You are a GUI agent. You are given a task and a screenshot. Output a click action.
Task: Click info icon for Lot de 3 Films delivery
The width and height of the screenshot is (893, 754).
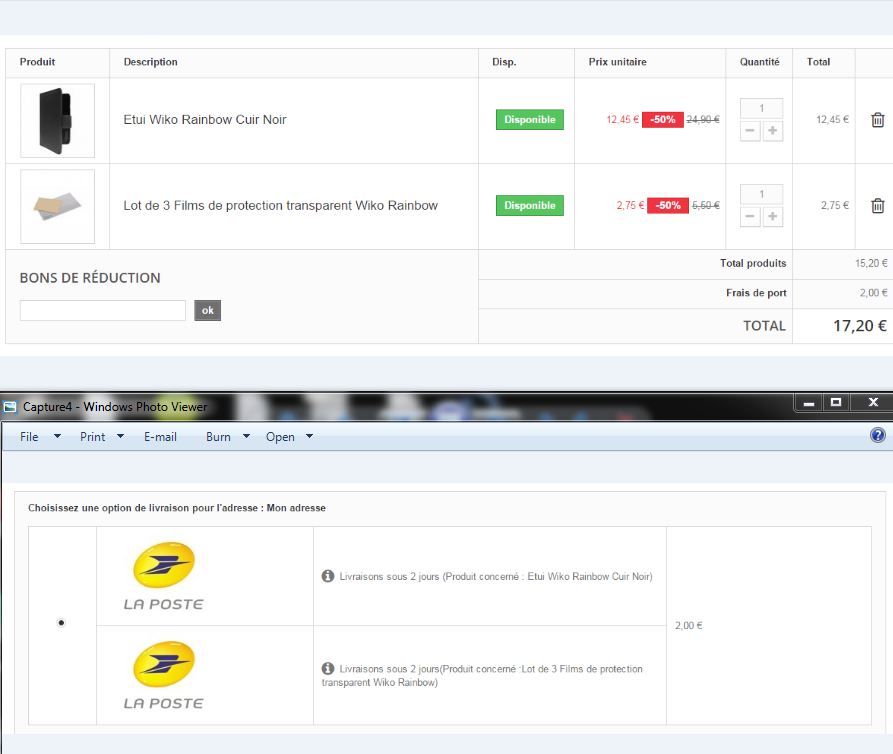[x=327, y=668]
